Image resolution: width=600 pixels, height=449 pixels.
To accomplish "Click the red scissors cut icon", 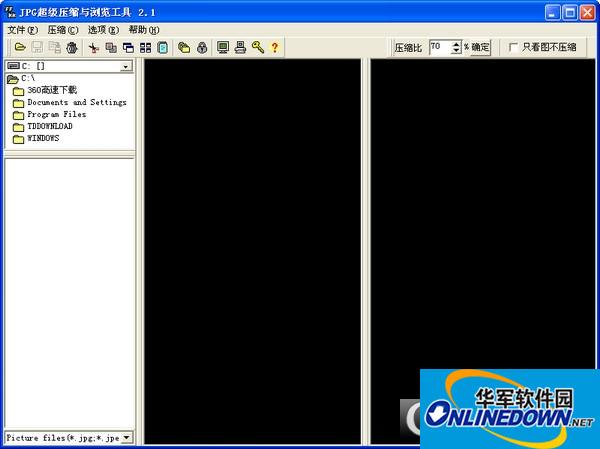I will 93,47.
